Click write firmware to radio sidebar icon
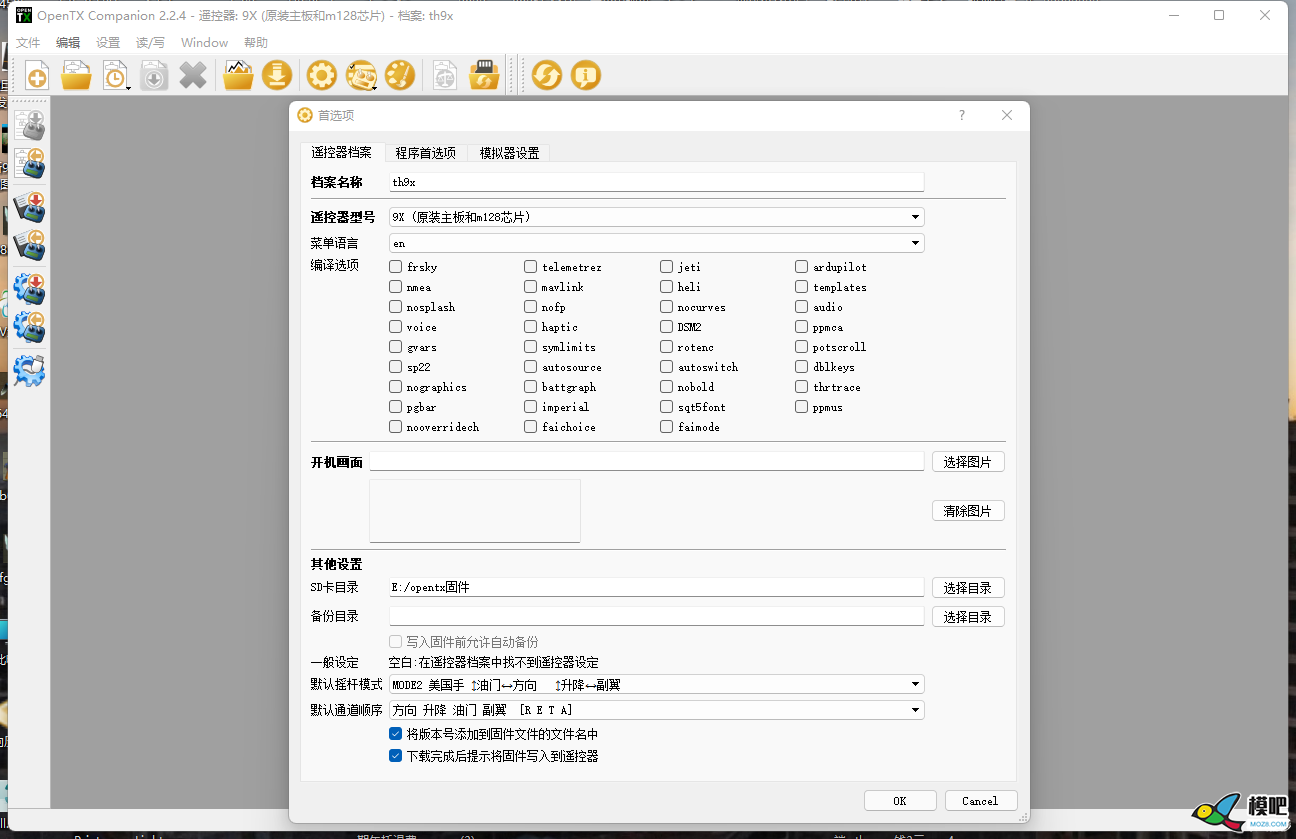The width and height of the screenshot is (1296, 839). [29, 208]
